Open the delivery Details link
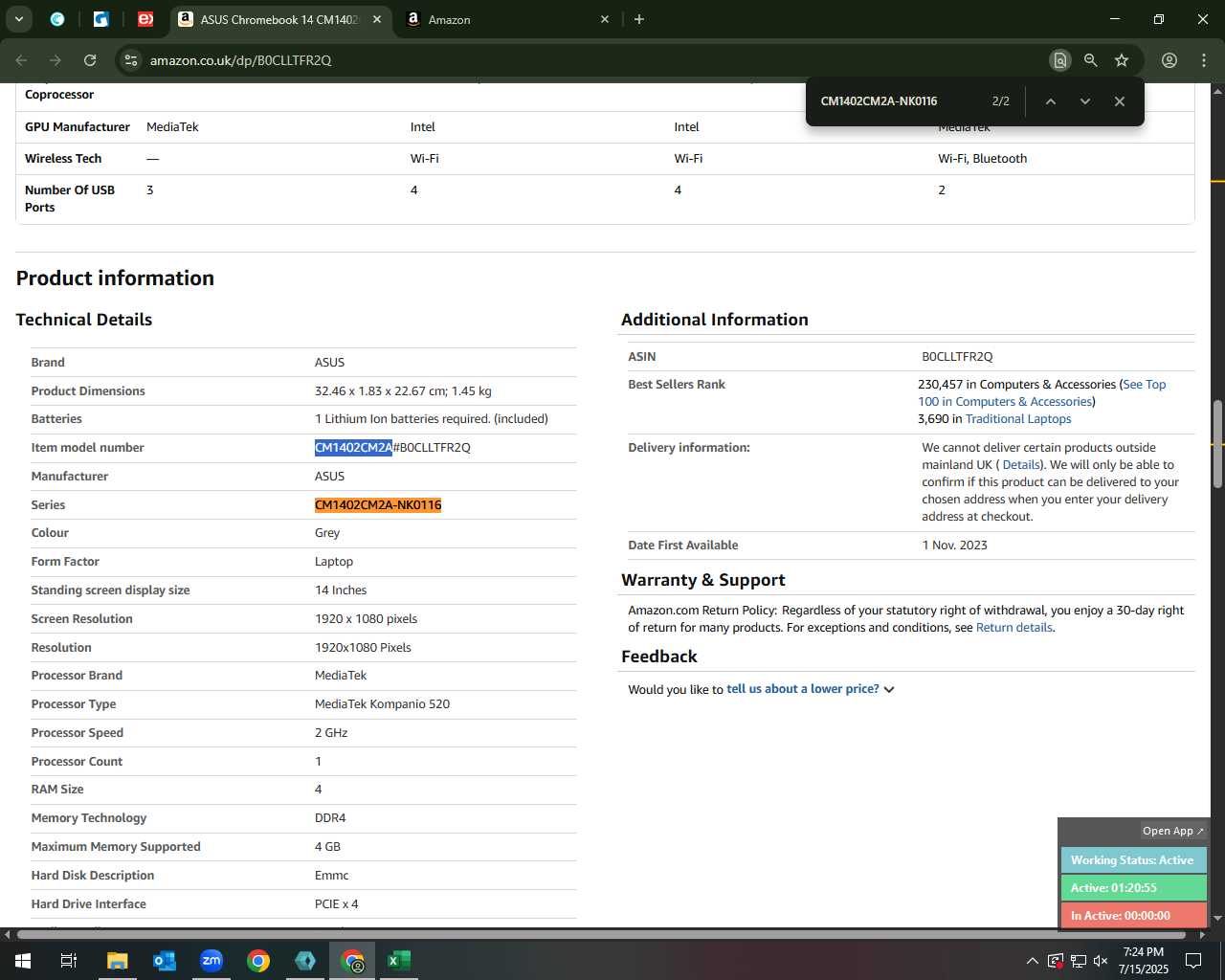Viewport: 1225px width, 980px height. click(x=1021, y=465)
